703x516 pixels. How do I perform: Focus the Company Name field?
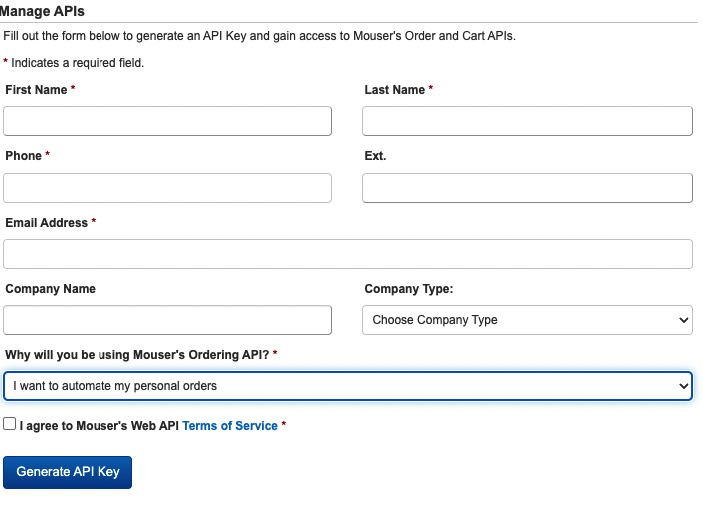pos(167,320)
